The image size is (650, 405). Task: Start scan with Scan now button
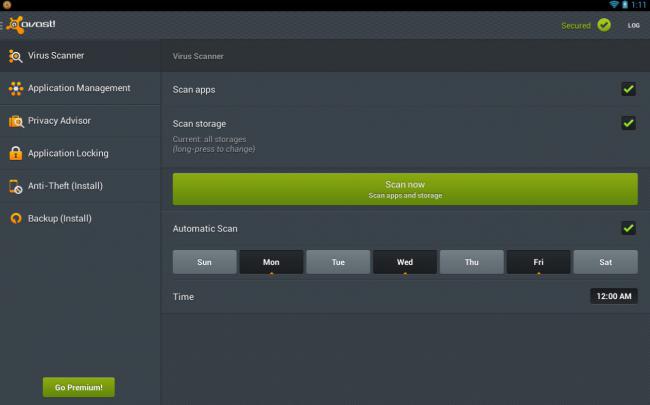[x=405, y=189]
